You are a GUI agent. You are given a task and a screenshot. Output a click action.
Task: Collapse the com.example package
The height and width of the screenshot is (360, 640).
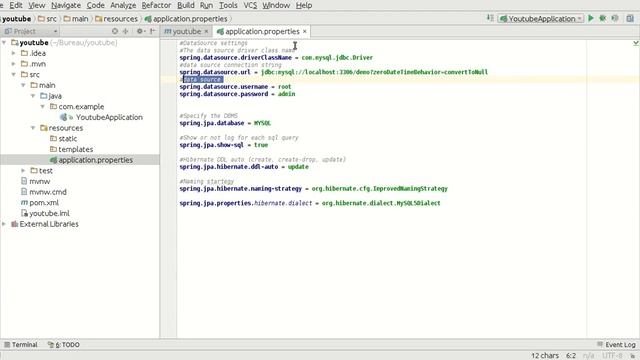click(43, 107)
